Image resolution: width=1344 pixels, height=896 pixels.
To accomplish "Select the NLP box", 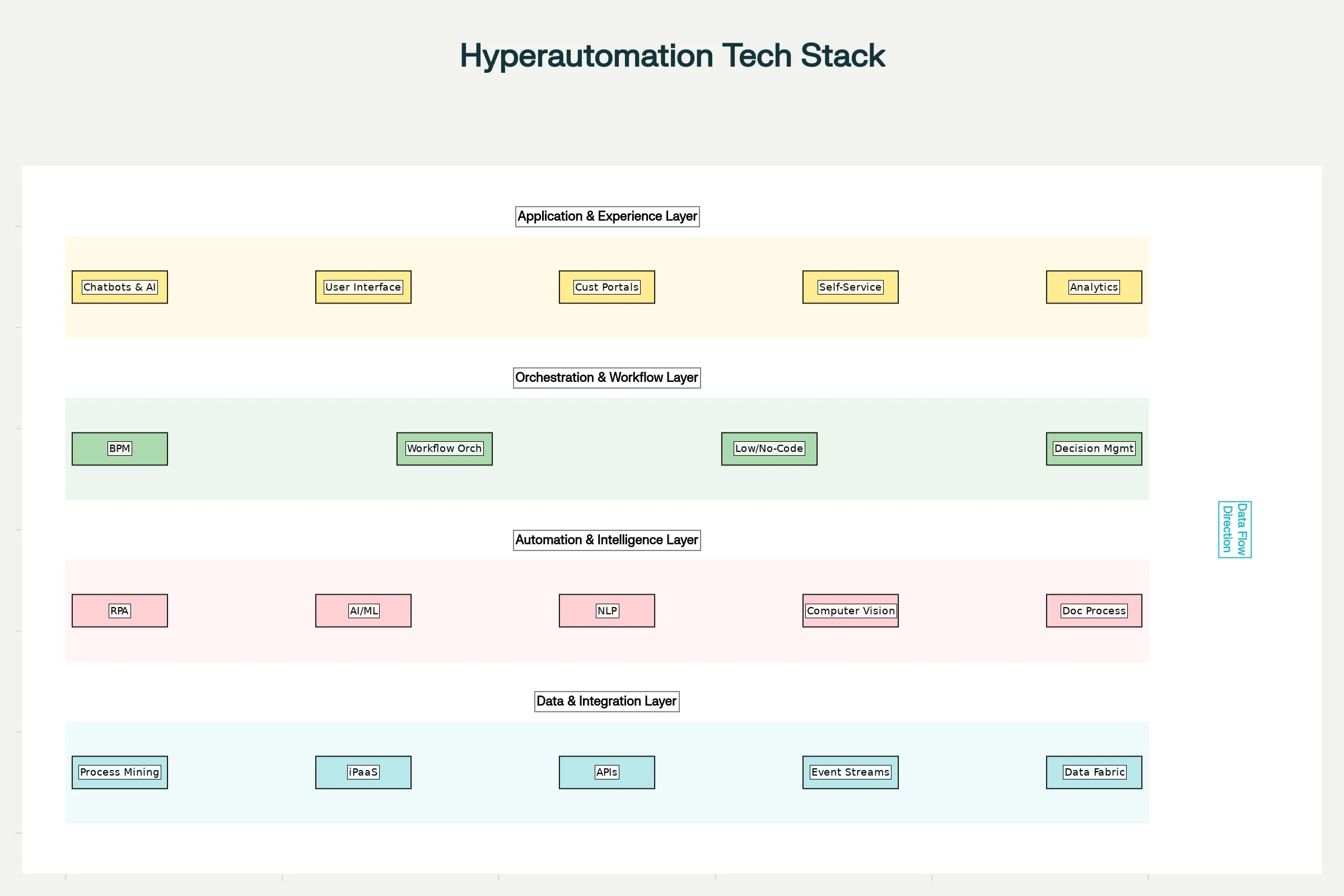I will [x=606, y=610].
